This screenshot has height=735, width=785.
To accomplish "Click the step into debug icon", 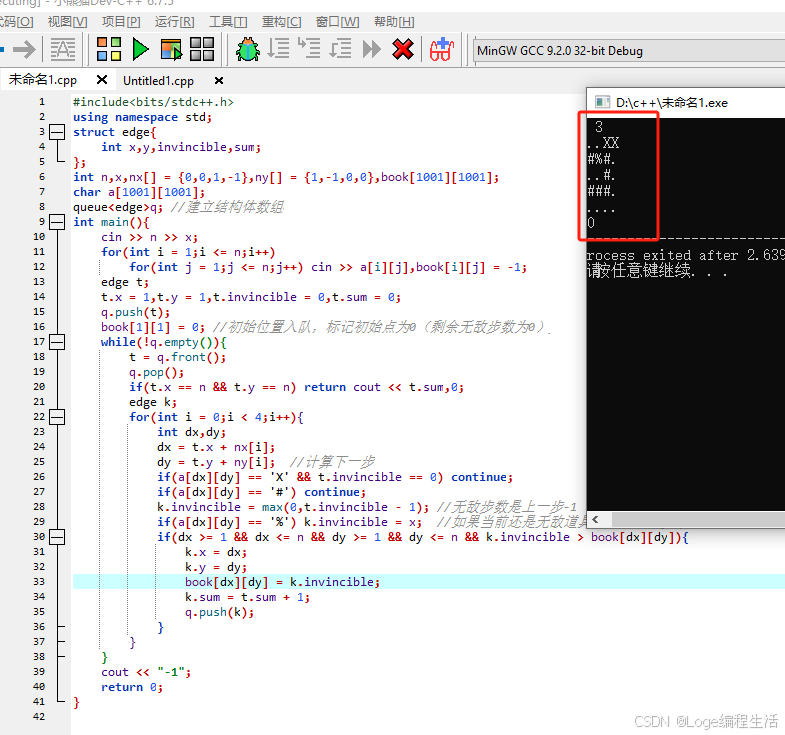I will tap(309, 48).
